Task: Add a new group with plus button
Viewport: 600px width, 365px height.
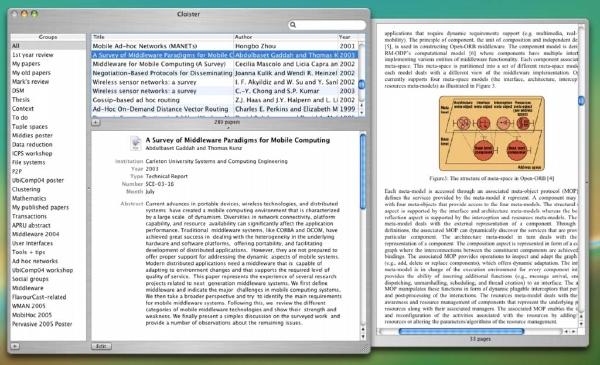Action: point(15,346)
